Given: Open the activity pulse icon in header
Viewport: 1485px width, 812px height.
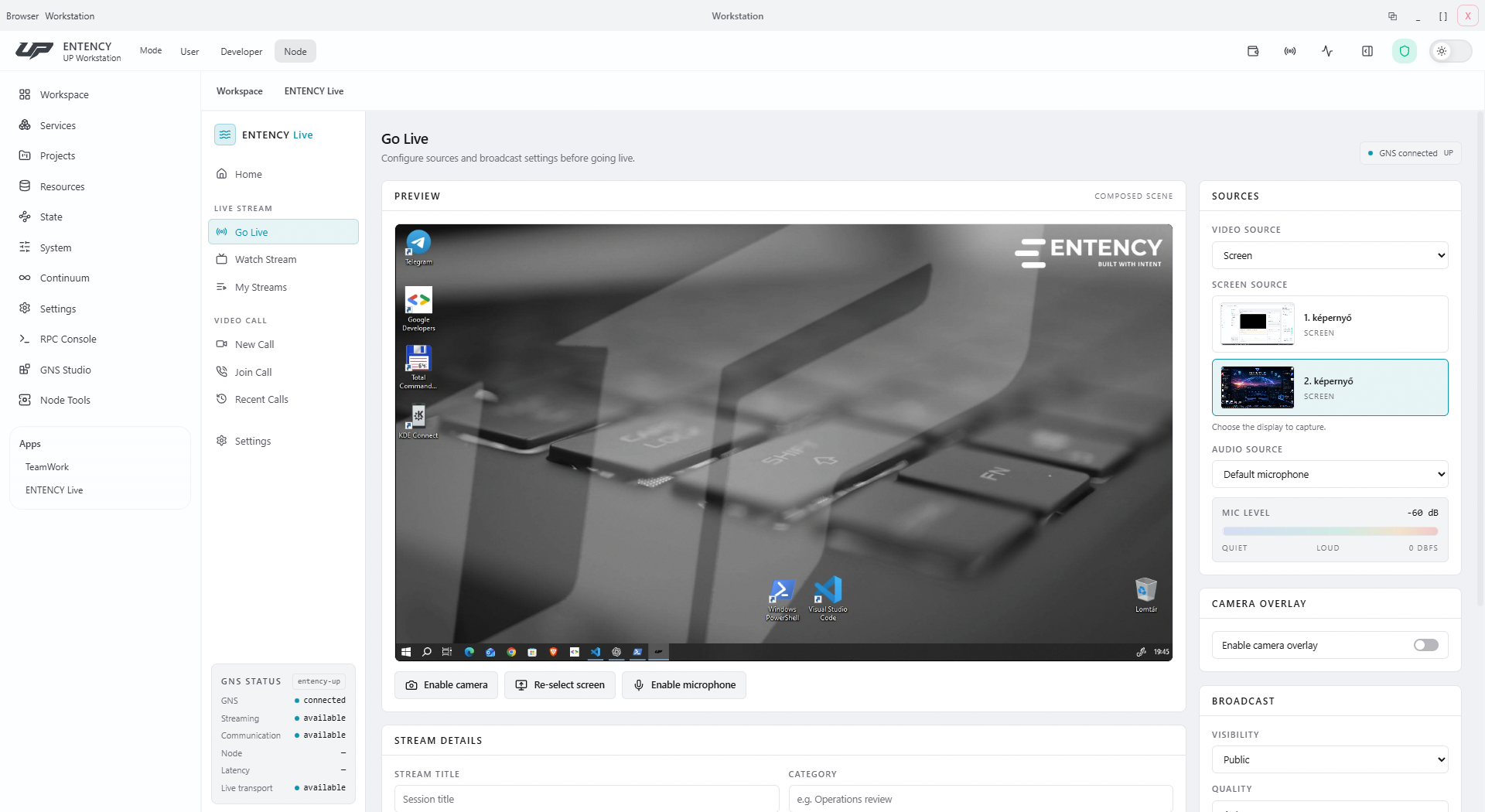Looking at the screenshot, I should tap(1327, 51).
